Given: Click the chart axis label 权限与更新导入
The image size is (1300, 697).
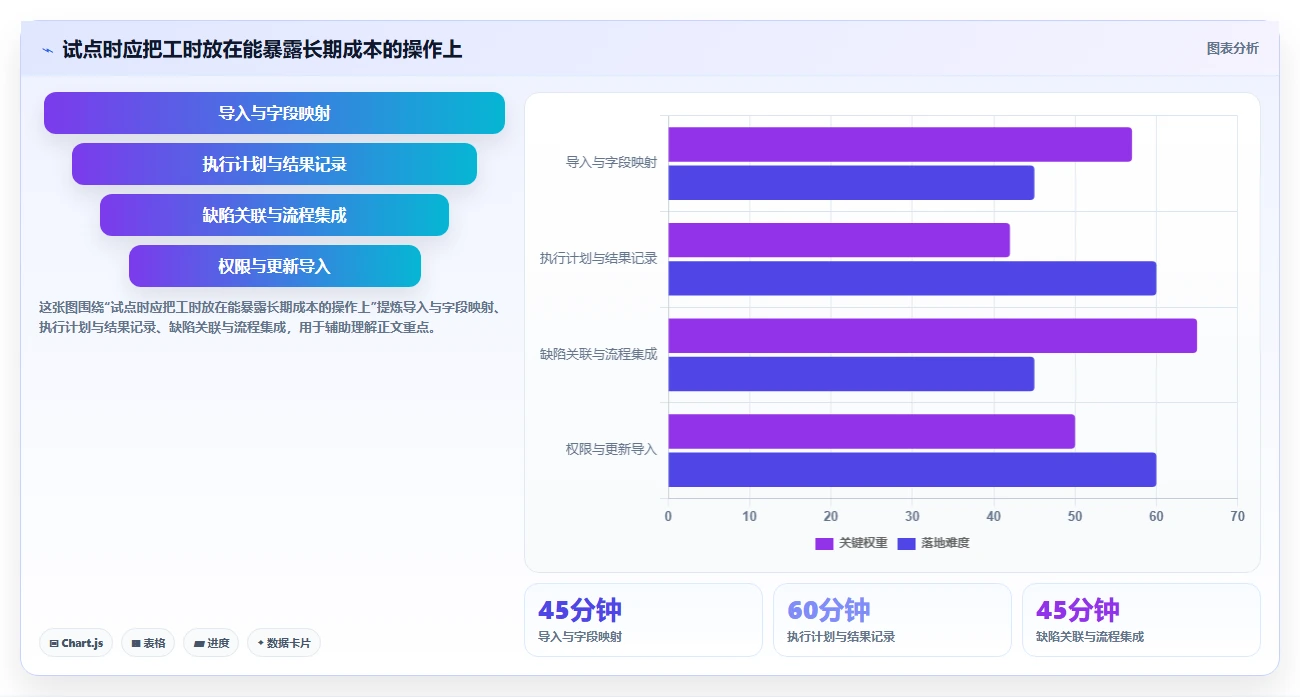Looking at the screenshot, I should coord(611,450).
